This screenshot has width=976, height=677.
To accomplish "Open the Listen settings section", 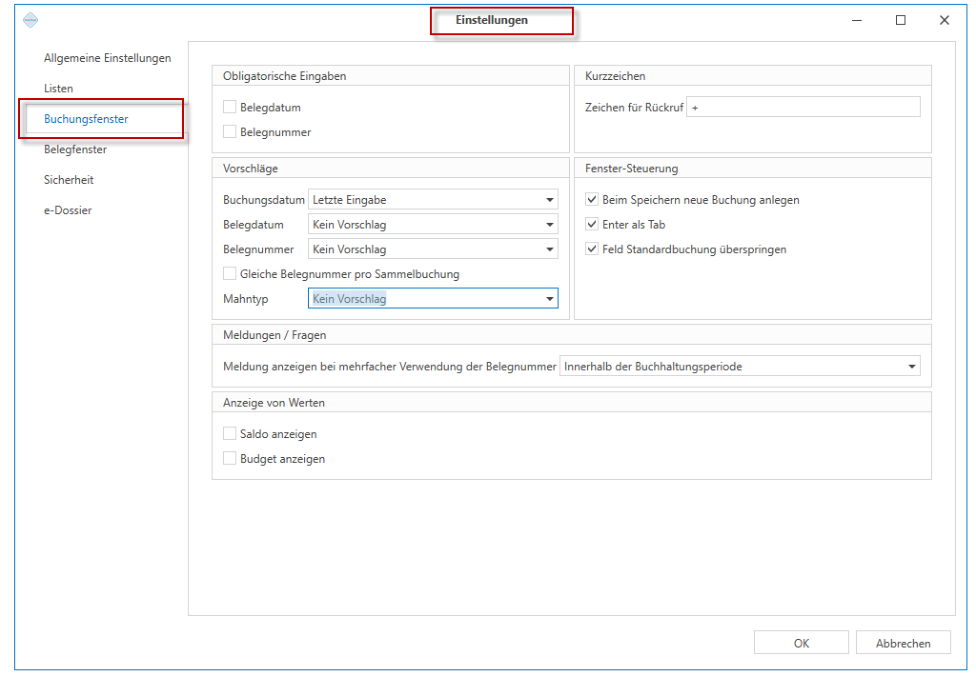I will point(59,88).
